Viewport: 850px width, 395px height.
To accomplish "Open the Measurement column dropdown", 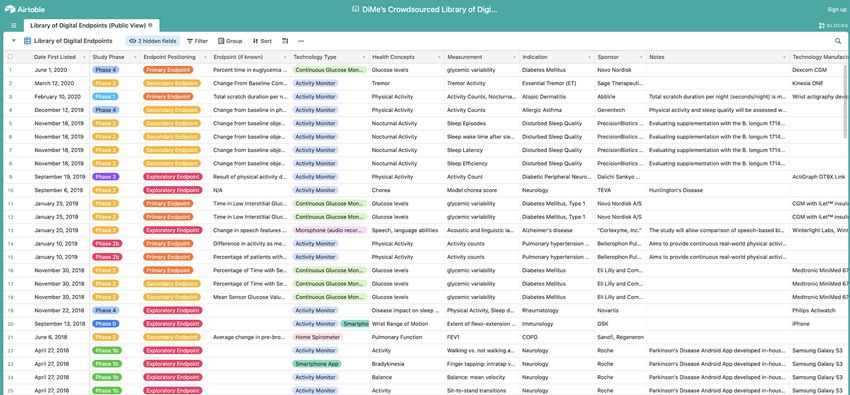I will (x=513, y=57).
